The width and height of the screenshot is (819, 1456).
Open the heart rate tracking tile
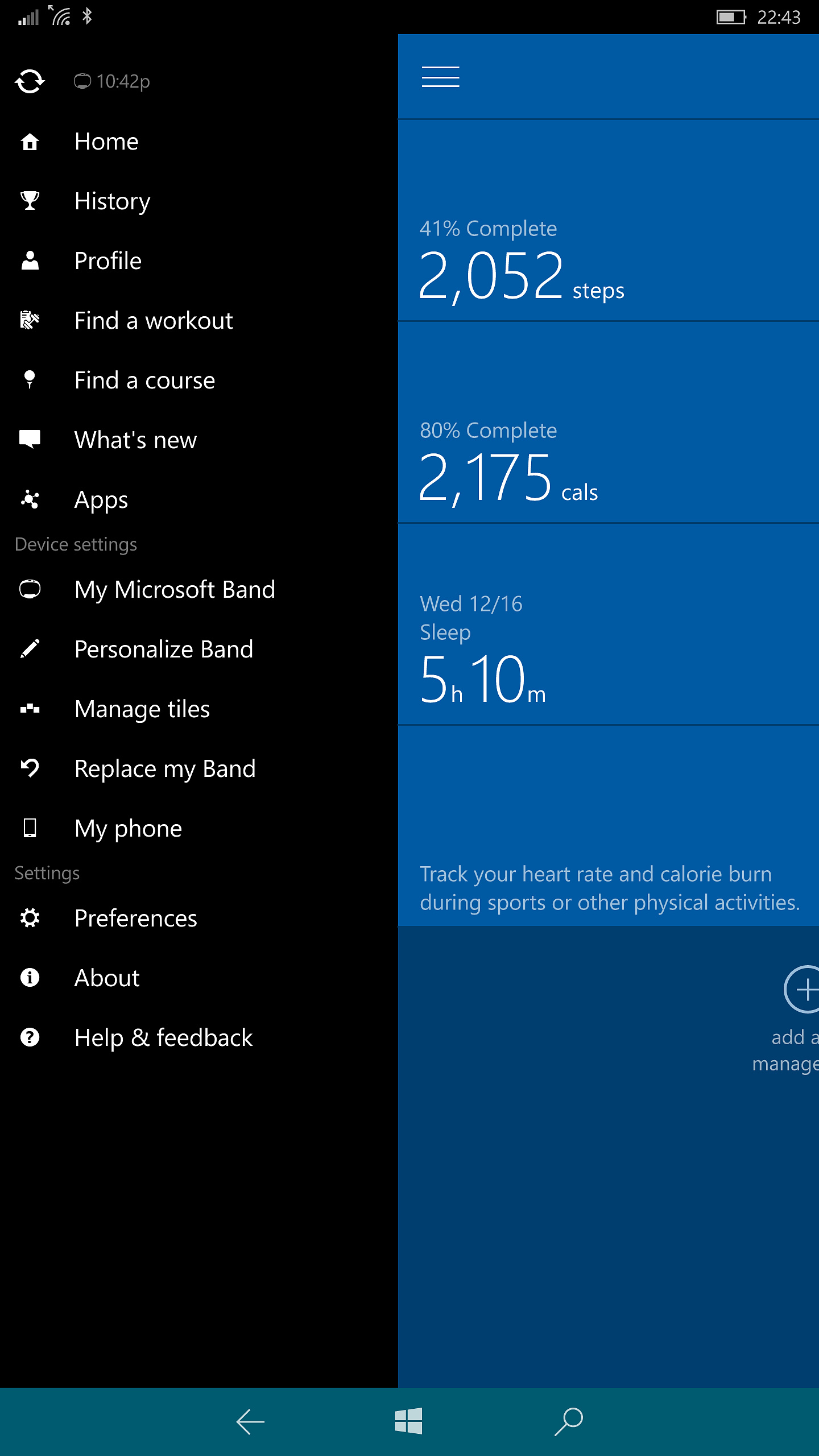(609, 826)
